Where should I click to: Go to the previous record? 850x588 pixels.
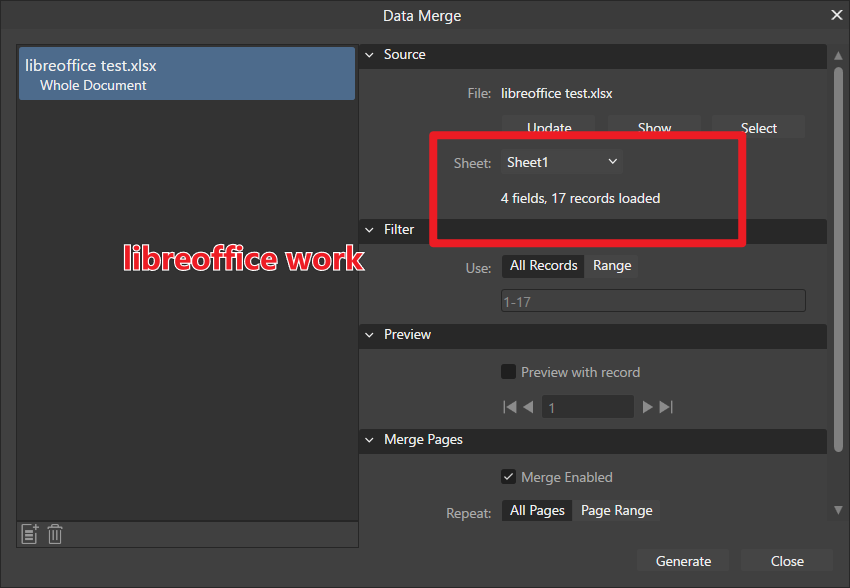click(x=528, y=407)
